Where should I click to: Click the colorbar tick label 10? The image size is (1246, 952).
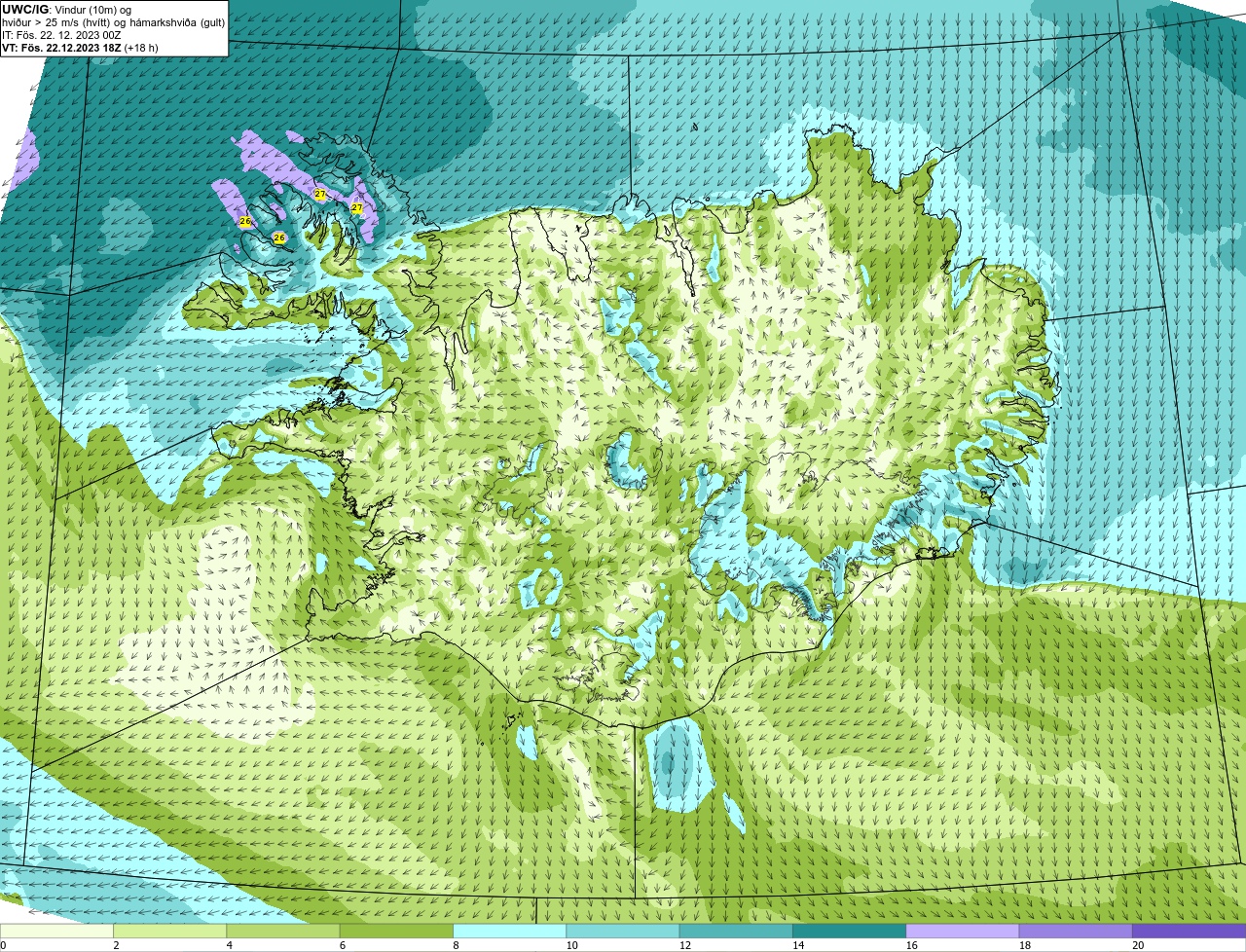(x=571, y=945)
